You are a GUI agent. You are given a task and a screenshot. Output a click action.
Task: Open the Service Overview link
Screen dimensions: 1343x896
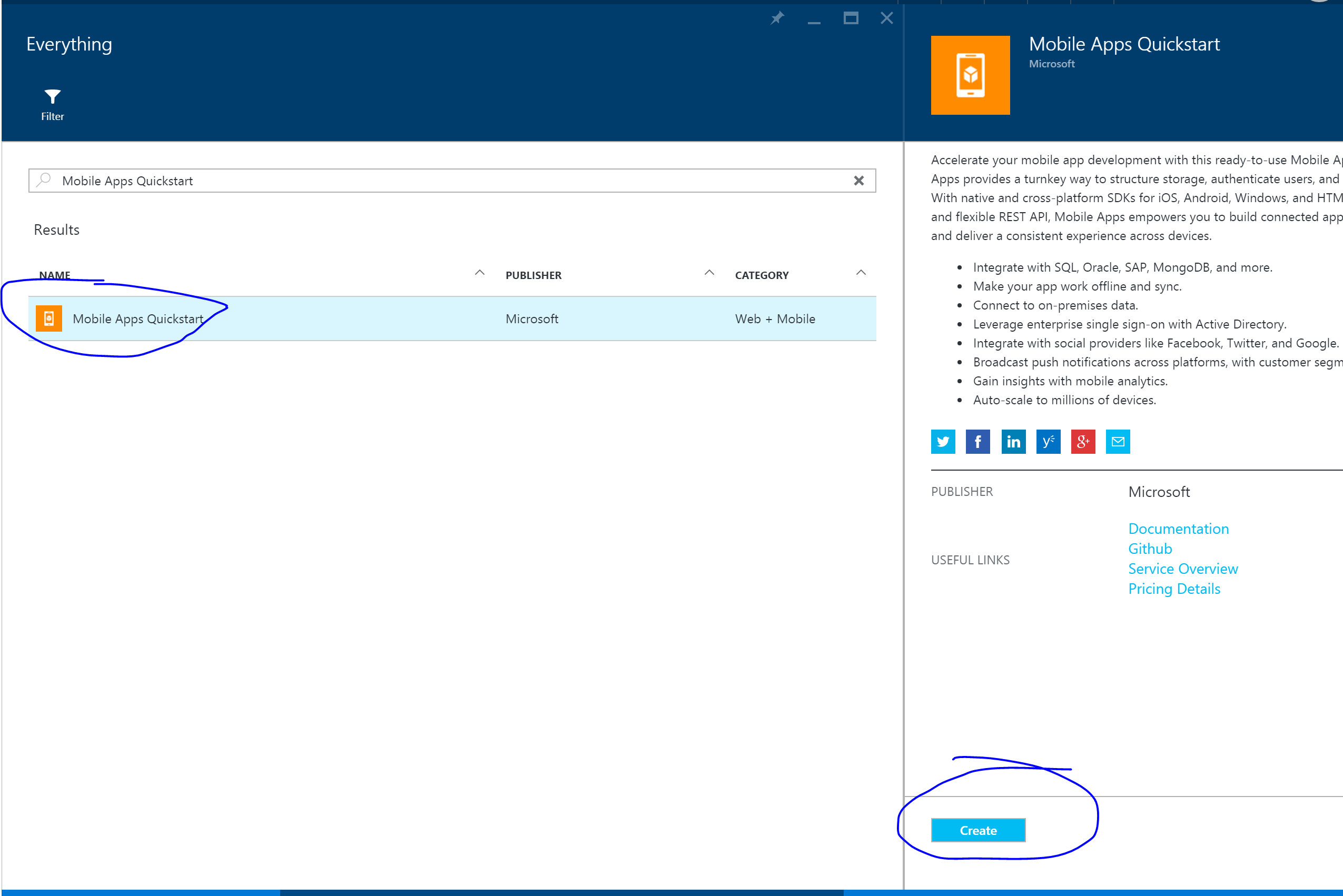1183,569
